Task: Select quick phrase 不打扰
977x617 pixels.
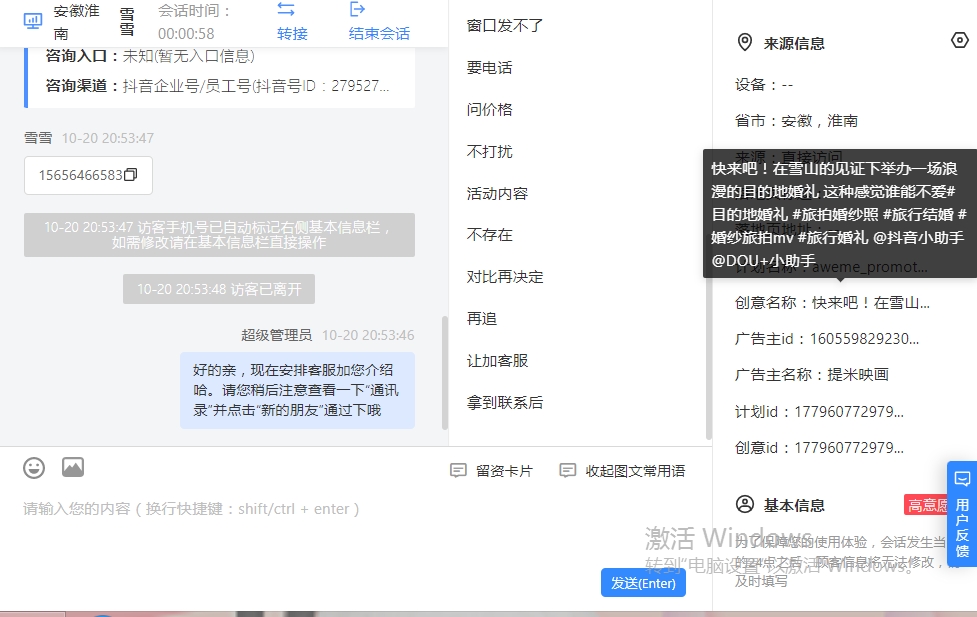Action: point(490,151)
